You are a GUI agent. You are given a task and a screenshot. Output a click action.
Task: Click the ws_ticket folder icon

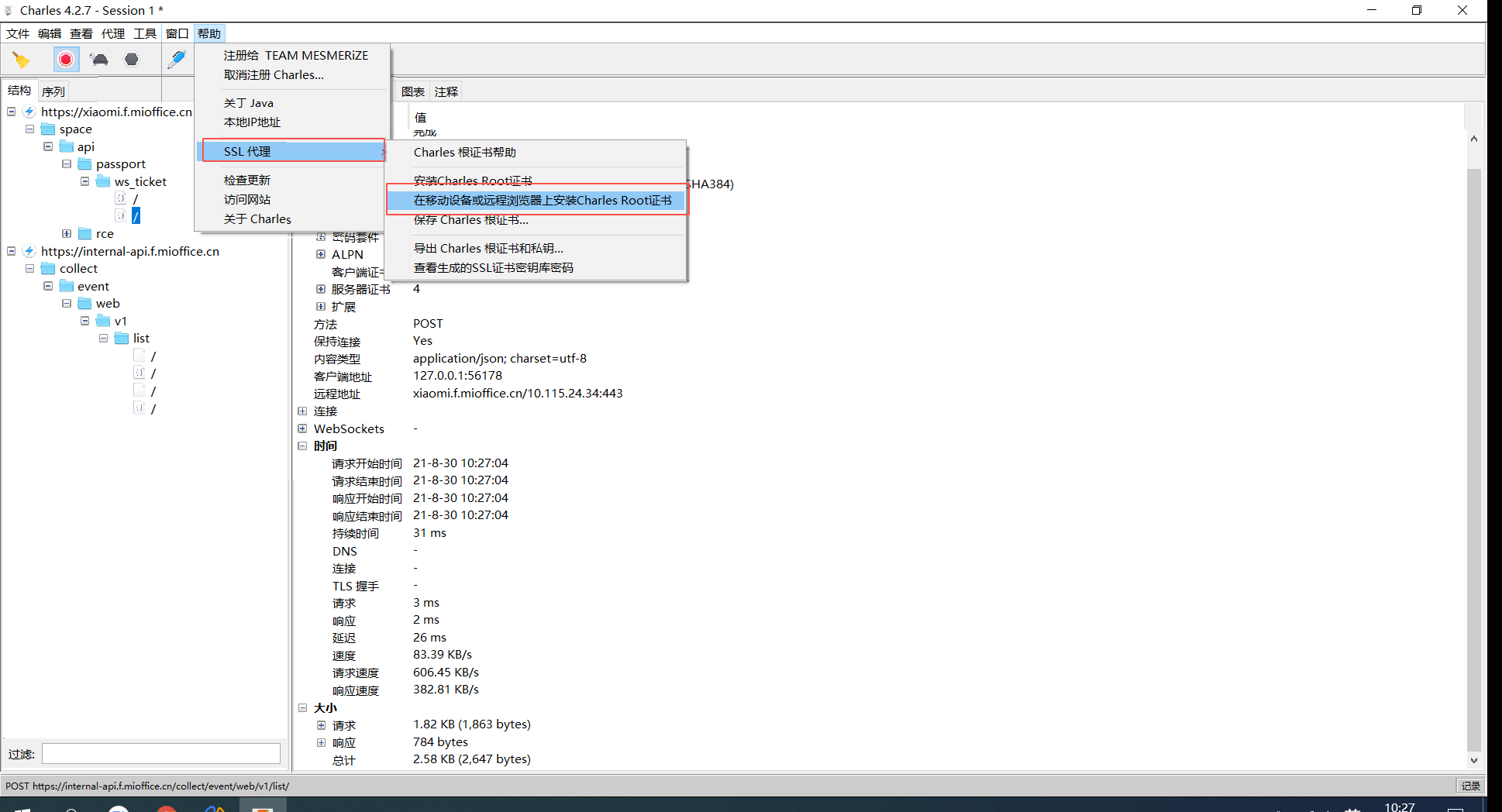pos(103,181)
